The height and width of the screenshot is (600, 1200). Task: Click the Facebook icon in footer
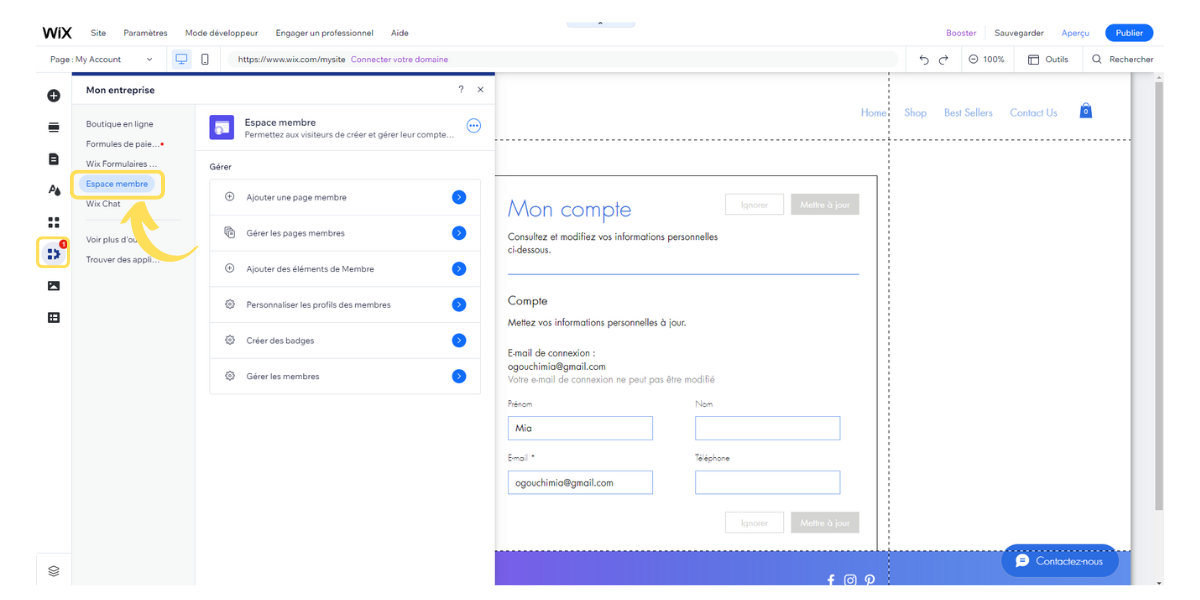(831, 580)
